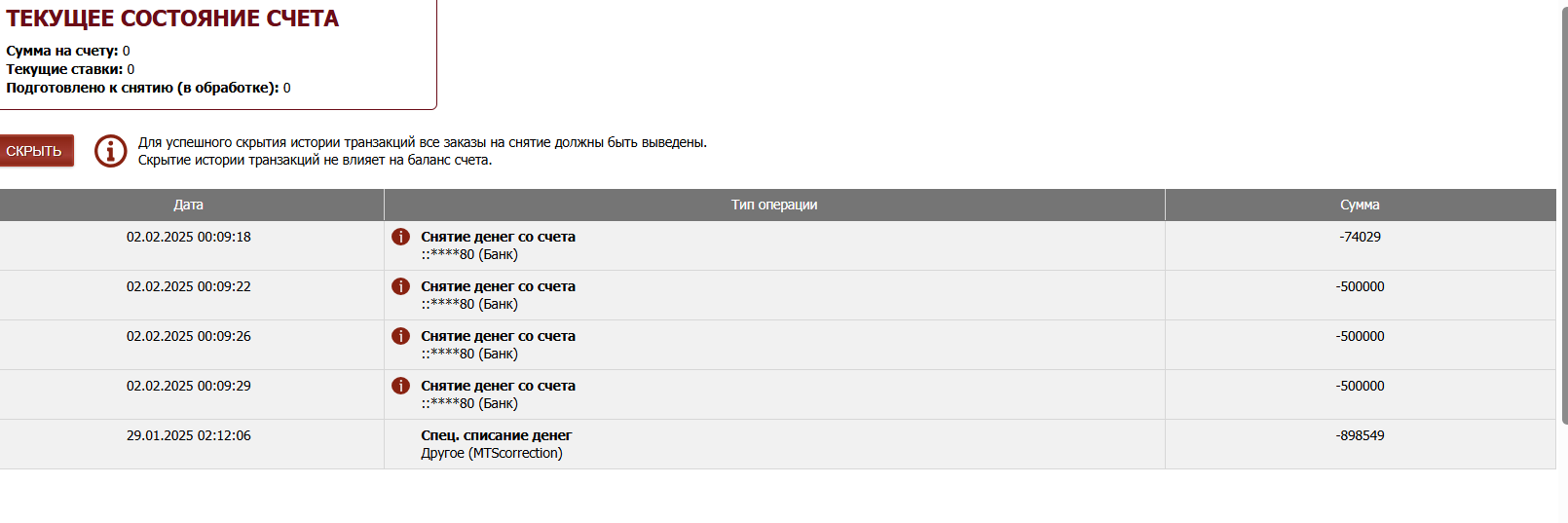Click info icon for 00:09:18 withdrawal
Screen dimensions: 1568x523
[x=400, y=237]
